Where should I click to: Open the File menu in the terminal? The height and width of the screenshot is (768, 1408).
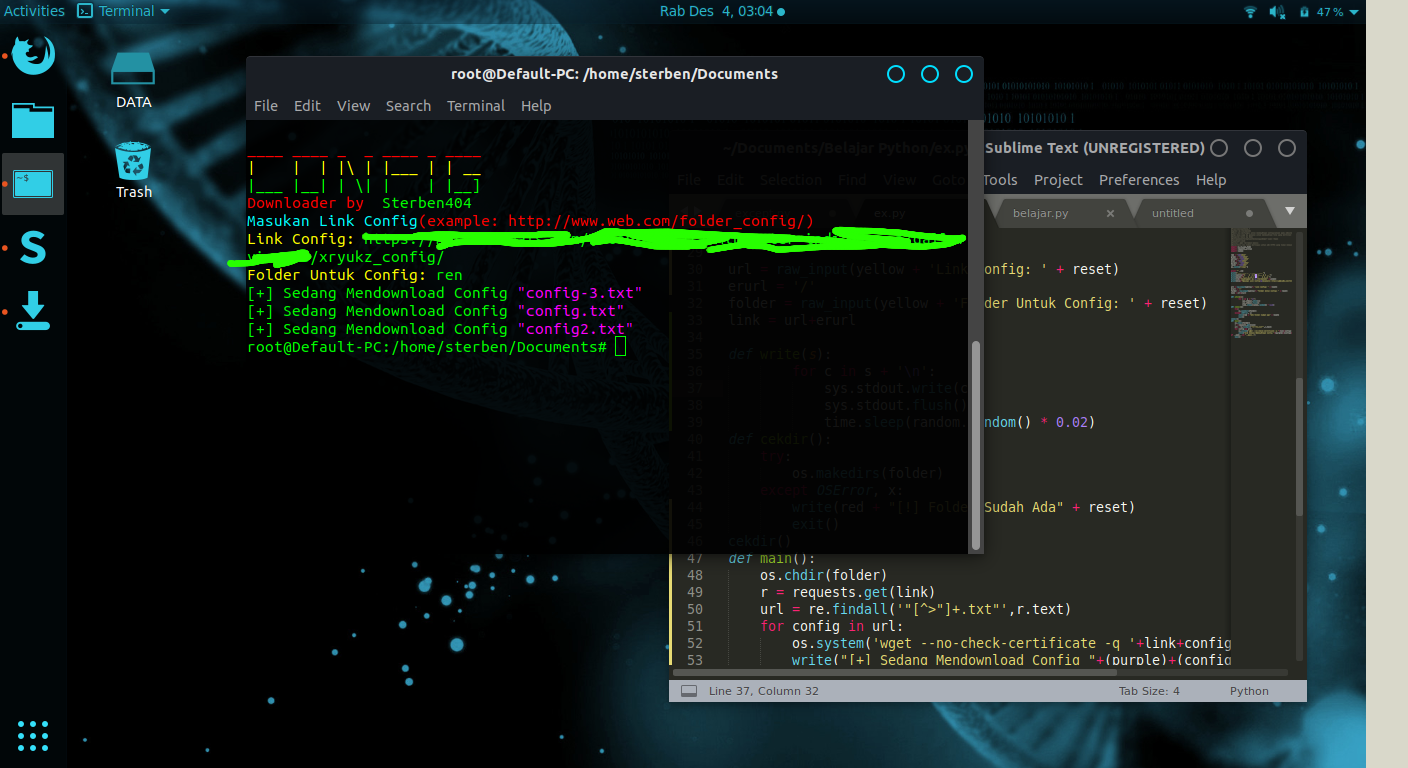point(266,106)
